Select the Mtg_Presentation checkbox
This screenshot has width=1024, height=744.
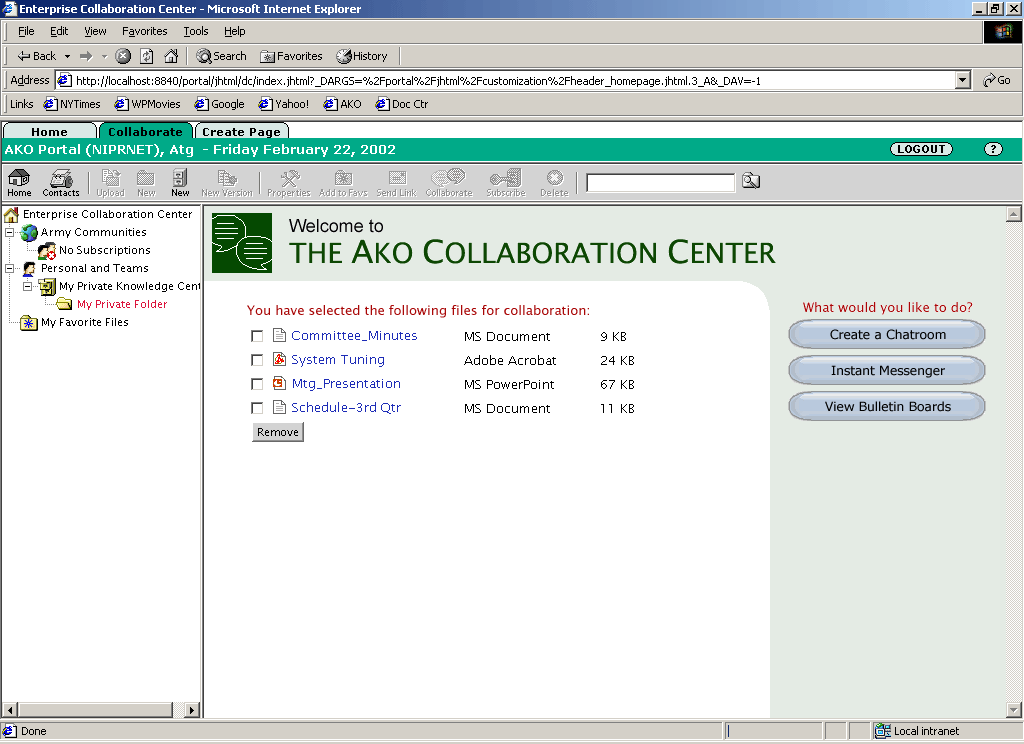[257, 384]
